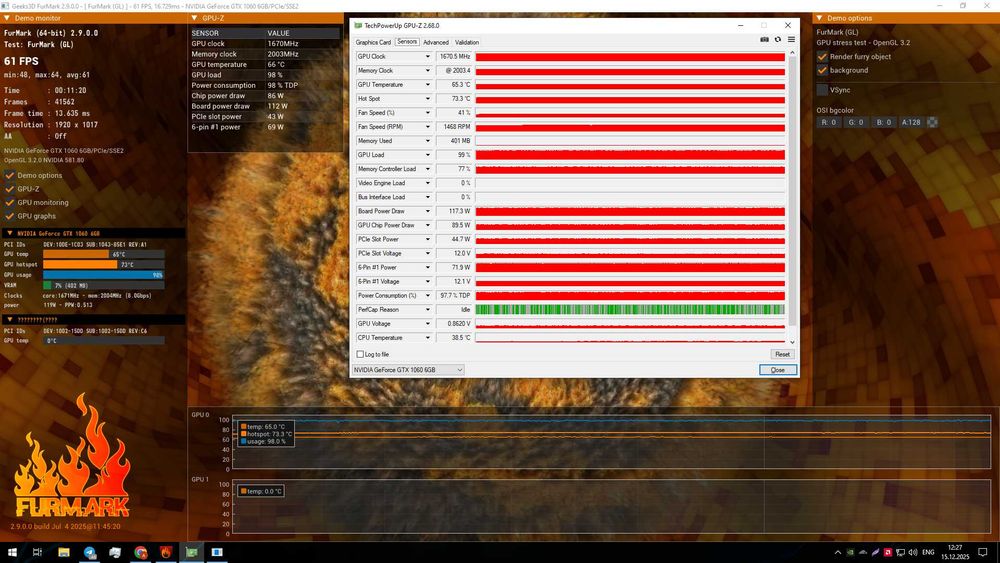This screenshot has width=1000, height=563.
Task: Toggle the GPU graphs checkbox
Action: click(x=10, y=216)
